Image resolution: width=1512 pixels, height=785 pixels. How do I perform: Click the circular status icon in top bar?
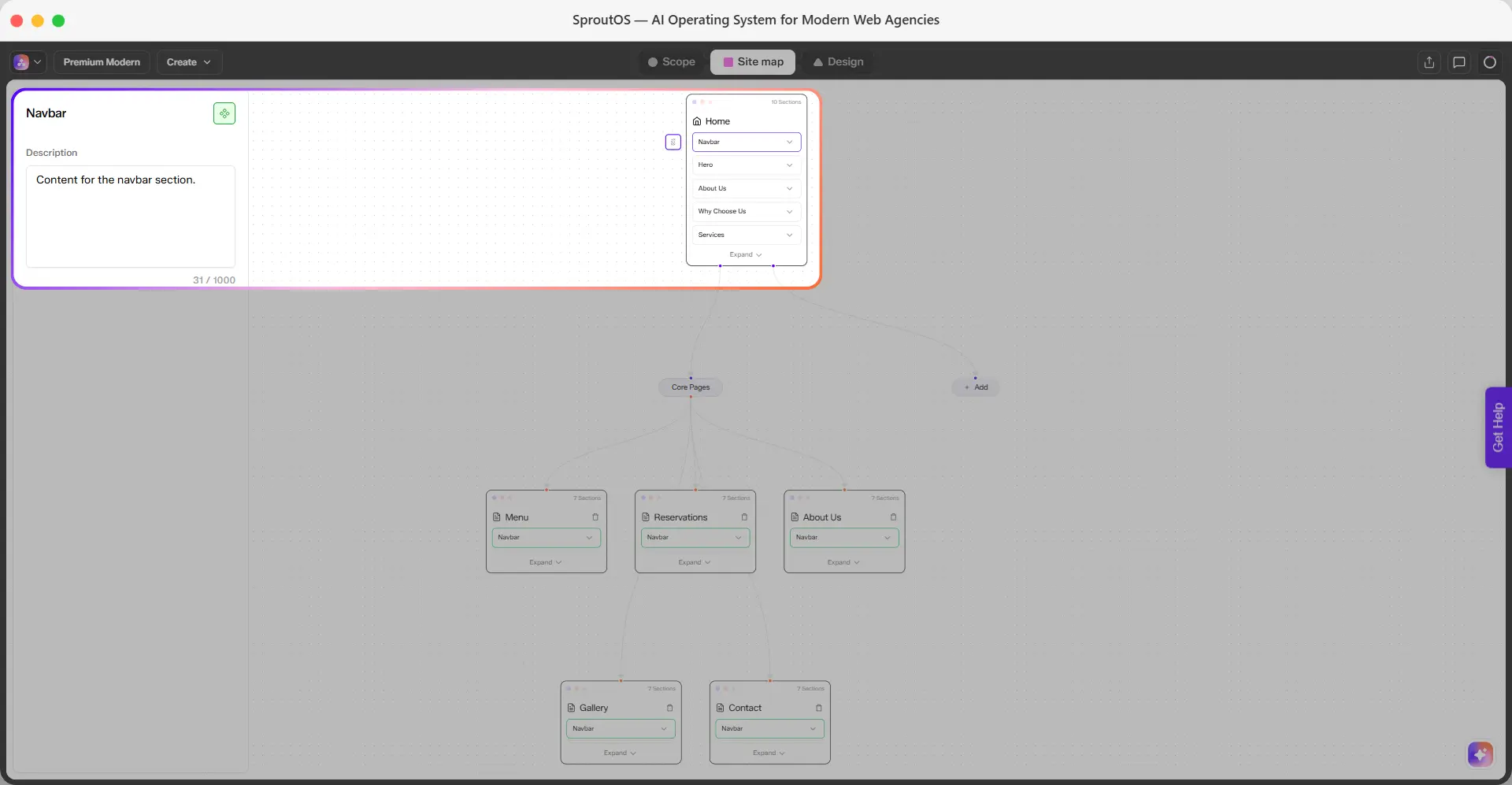click(1489, 62)
